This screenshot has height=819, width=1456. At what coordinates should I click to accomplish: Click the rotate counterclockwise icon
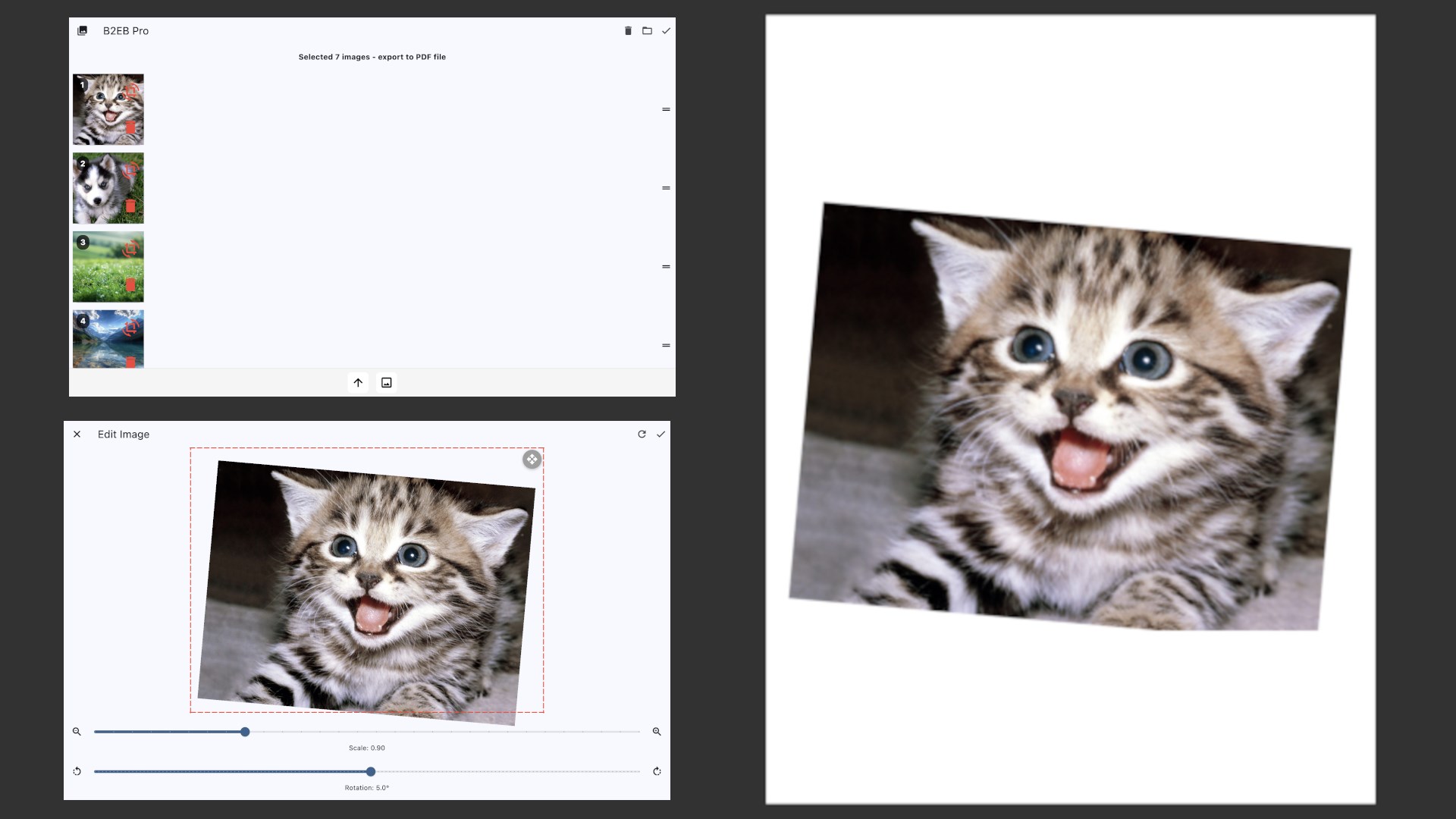(77, 771)
